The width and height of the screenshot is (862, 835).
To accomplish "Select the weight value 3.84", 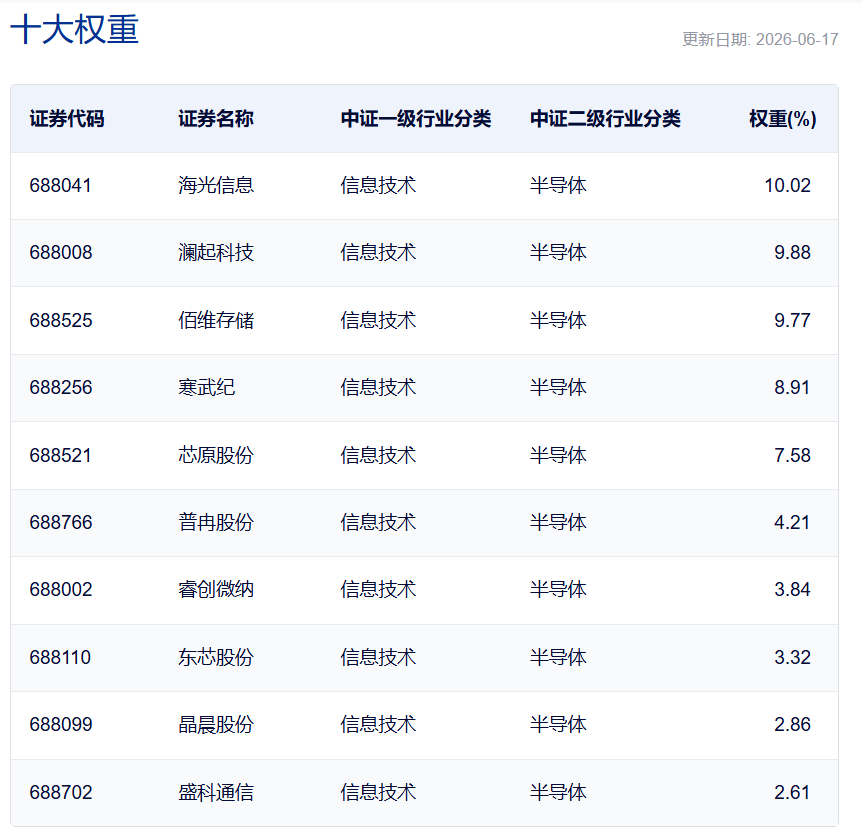I will [793, 589].
